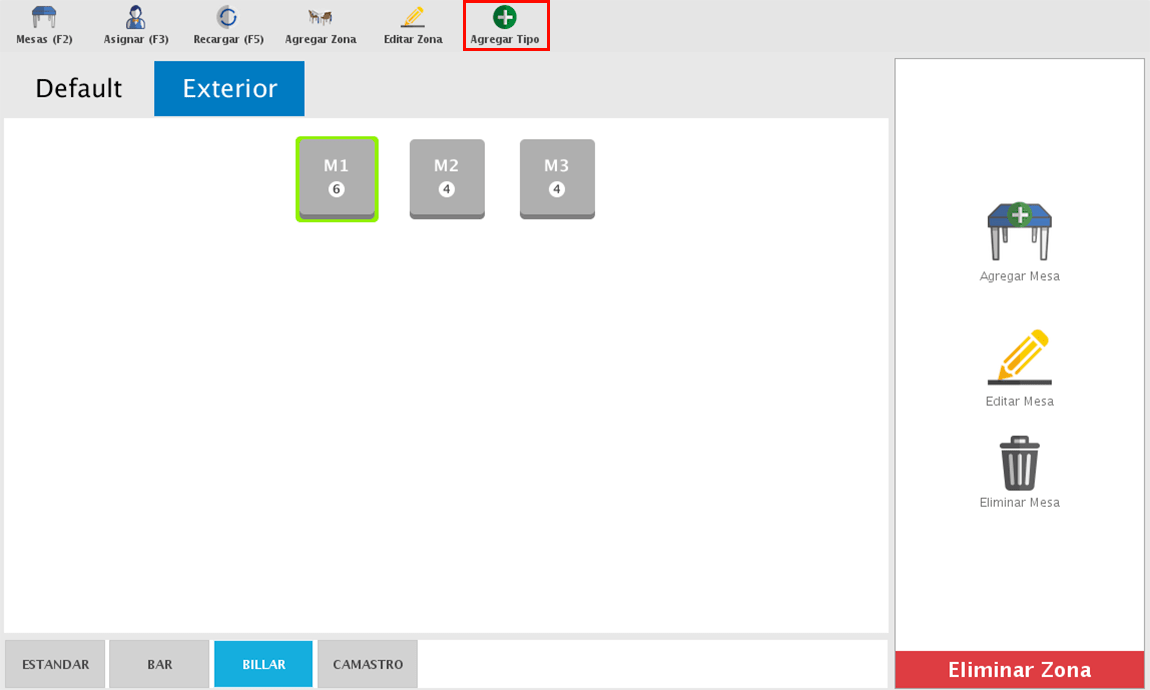Select table M1 with six seats
Viewport: 1150px width, 690px height.
tap(337, 170)
